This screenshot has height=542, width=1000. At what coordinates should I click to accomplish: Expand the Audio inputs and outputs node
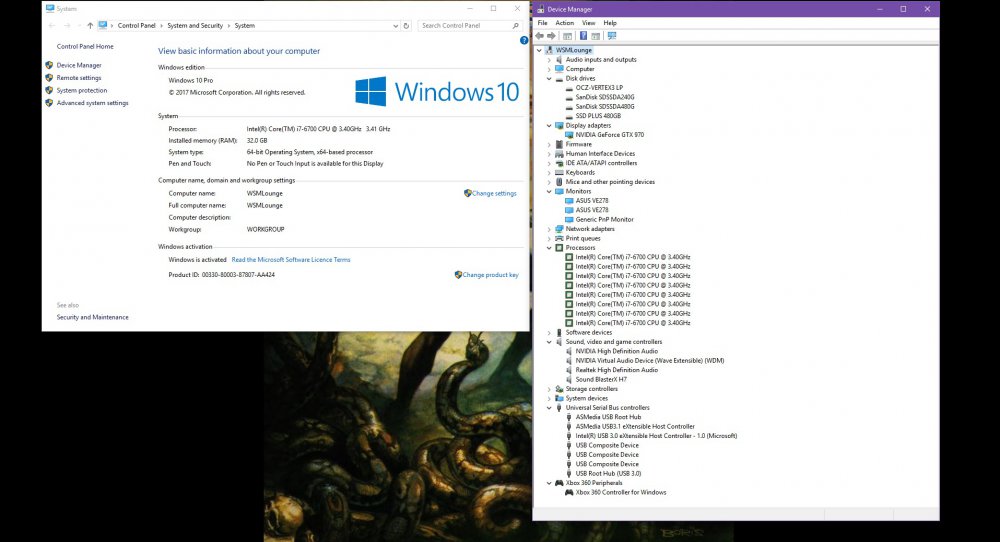point(549,60)
